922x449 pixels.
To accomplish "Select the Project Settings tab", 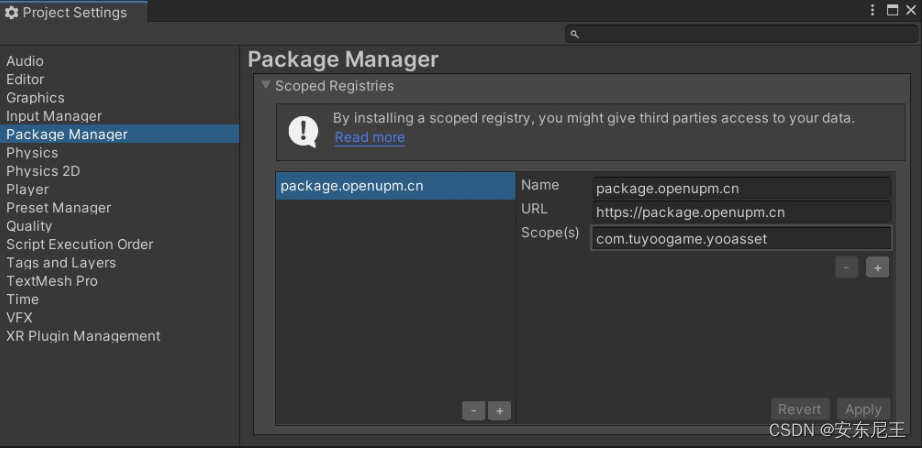I will tap(74, 12).
